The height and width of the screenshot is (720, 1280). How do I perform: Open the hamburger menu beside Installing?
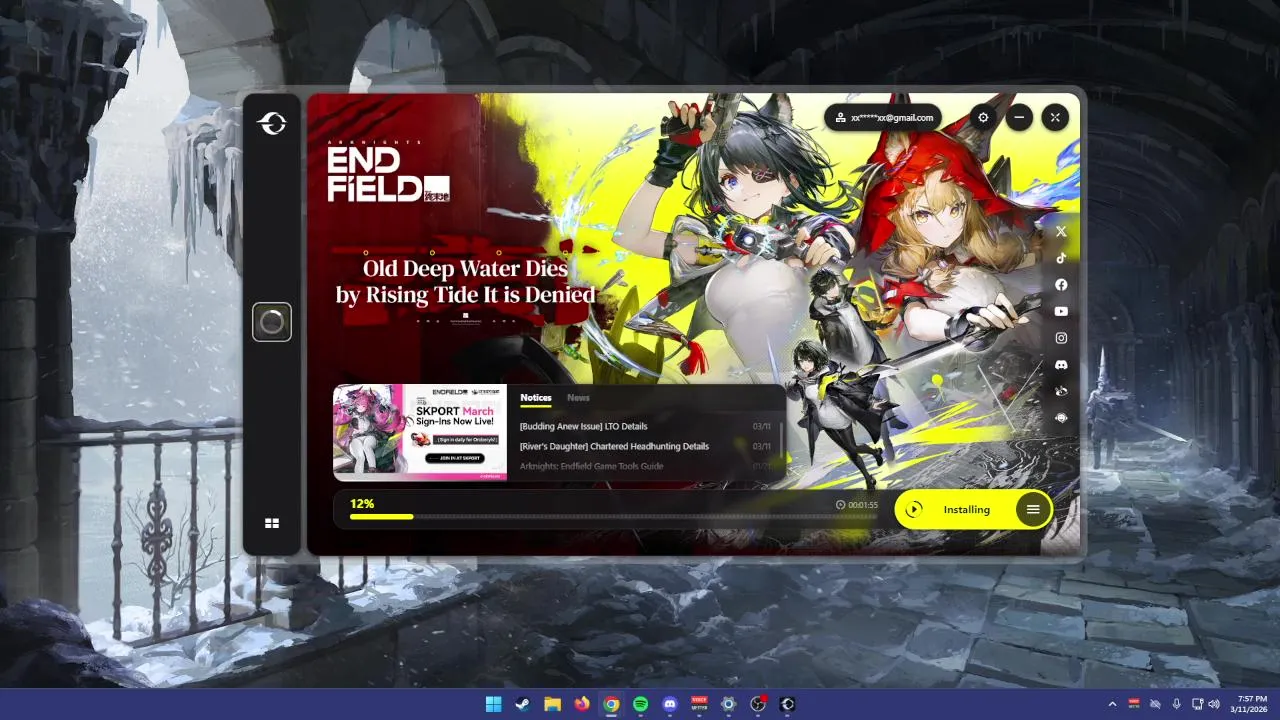(1033, 510)
